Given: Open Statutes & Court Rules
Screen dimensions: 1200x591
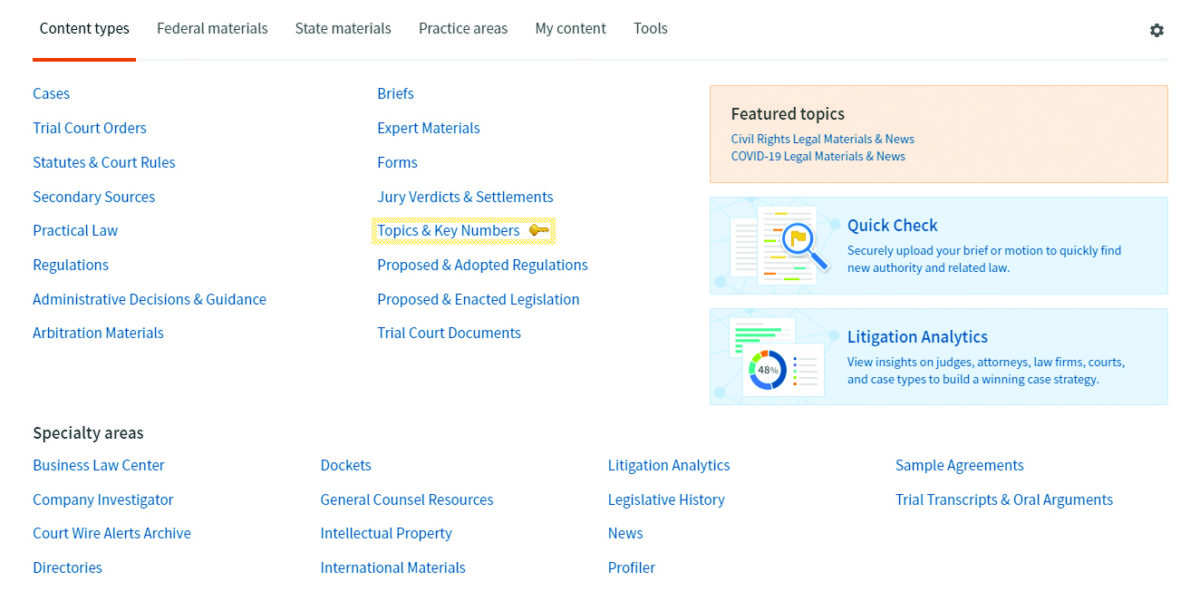Looking at the screenshot, I should pyautogui.click(x=104, y=163).
